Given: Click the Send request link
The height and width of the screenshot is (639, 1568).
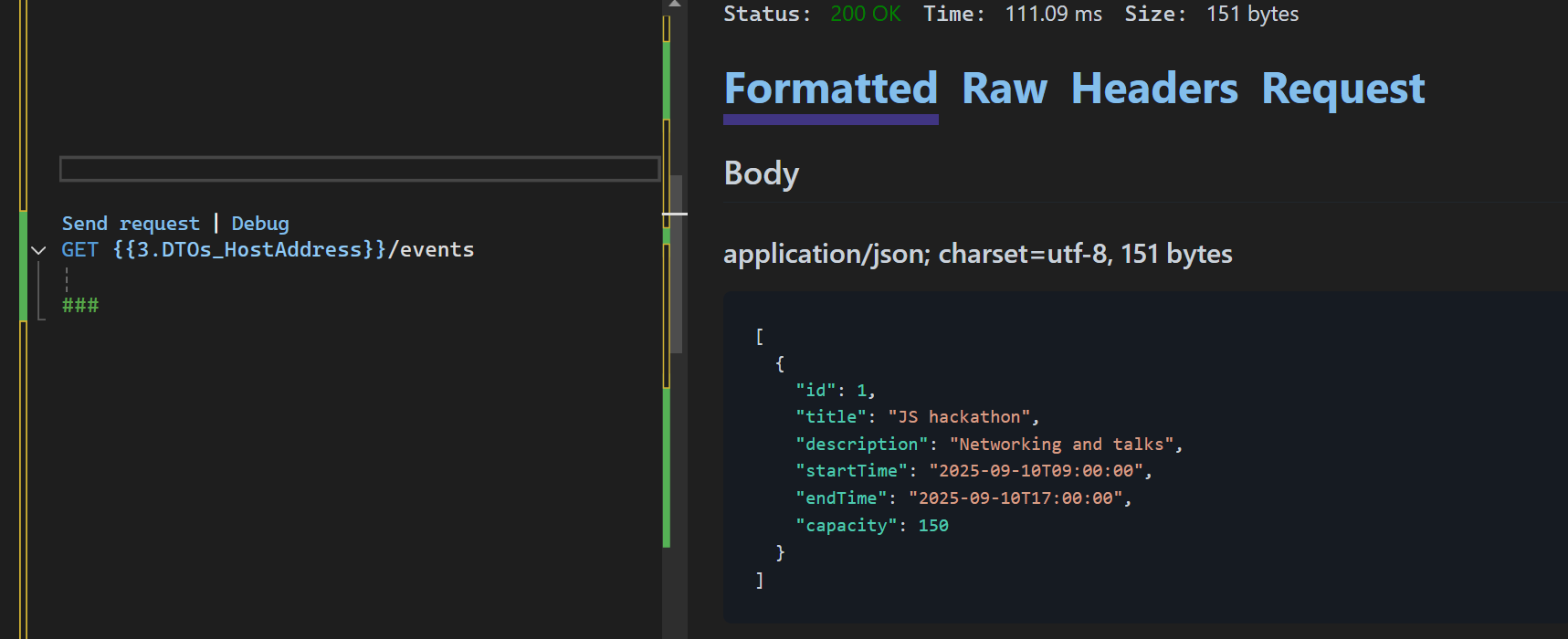Looking at the screenshot, I should (x=131, y=224).
